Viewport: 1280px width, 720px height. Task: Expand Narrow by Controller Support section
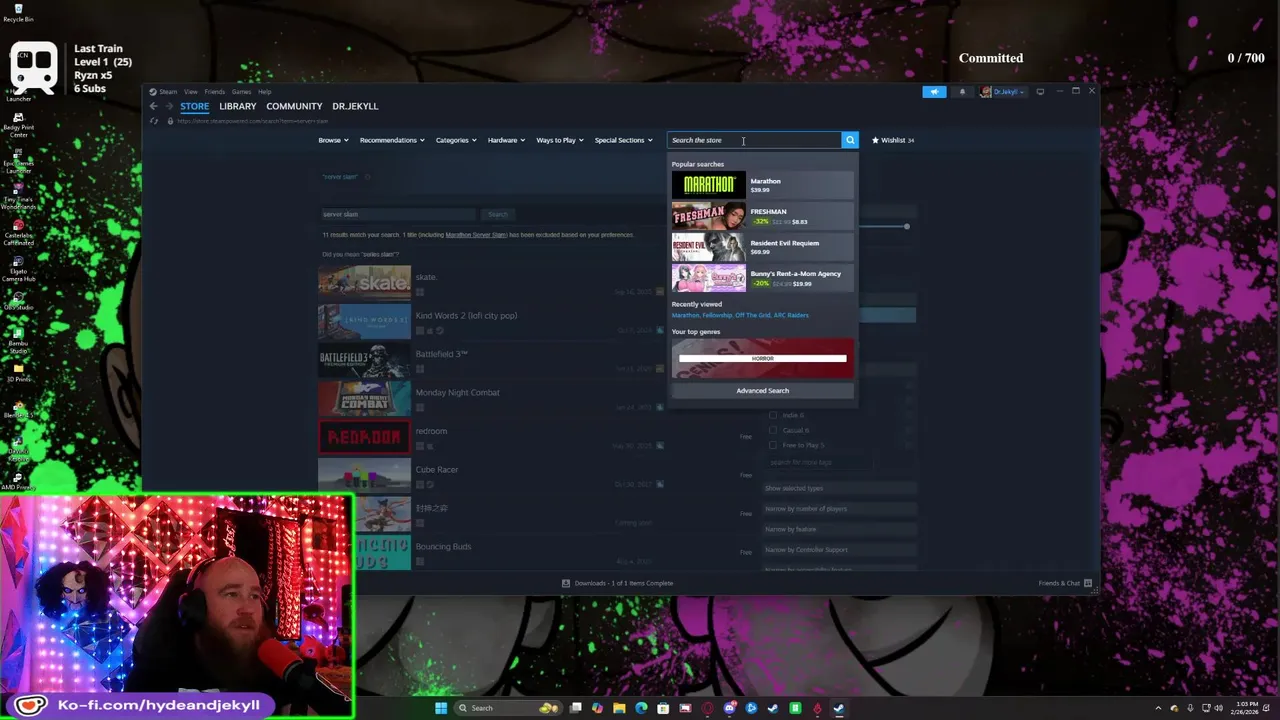click(x=840, y=549)
